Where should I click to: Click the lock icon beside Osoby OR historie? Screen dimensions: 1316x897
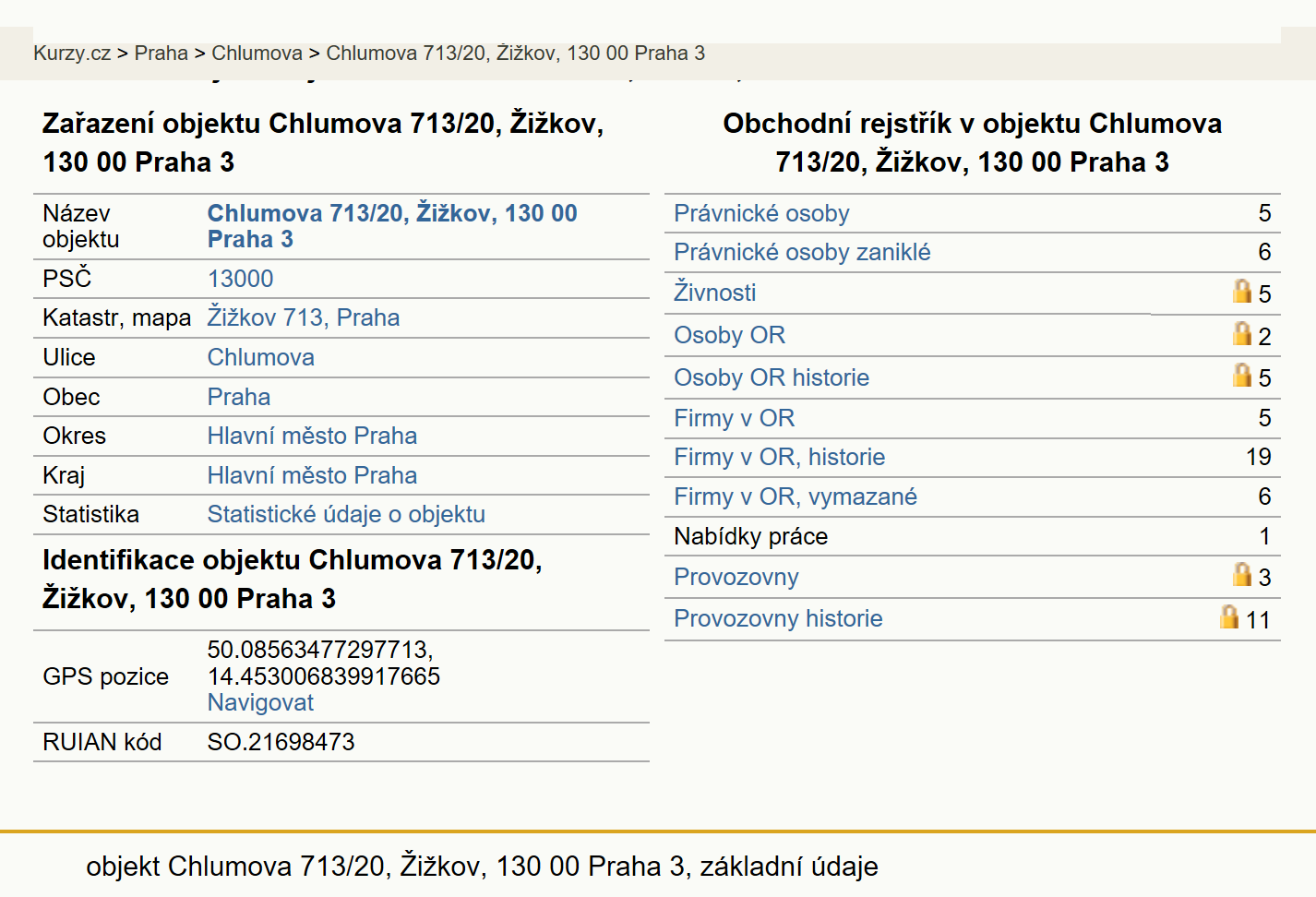(1242, 375)
